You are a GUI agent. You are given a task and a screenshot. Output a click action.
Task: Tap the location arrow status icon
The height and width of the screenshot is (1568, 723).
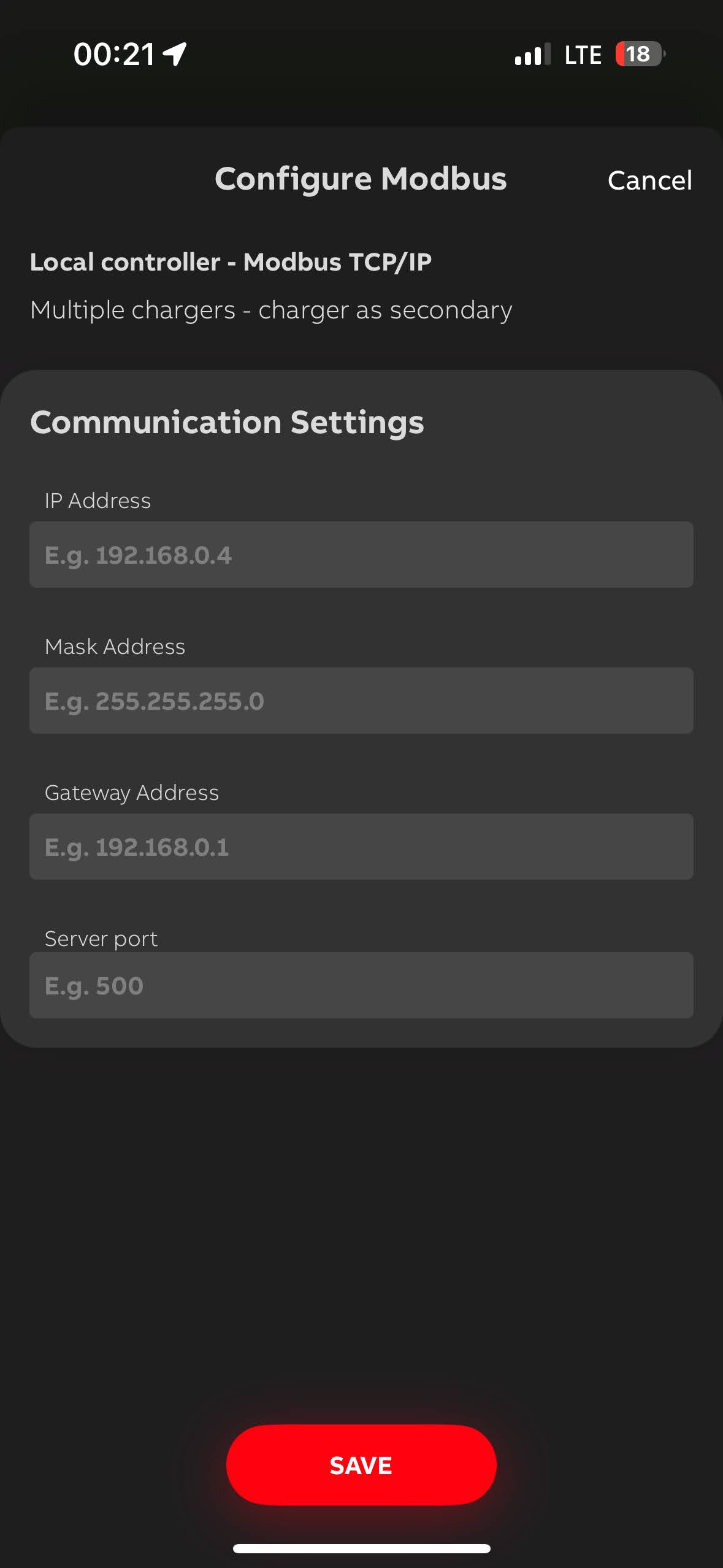(x=175, y=54)
